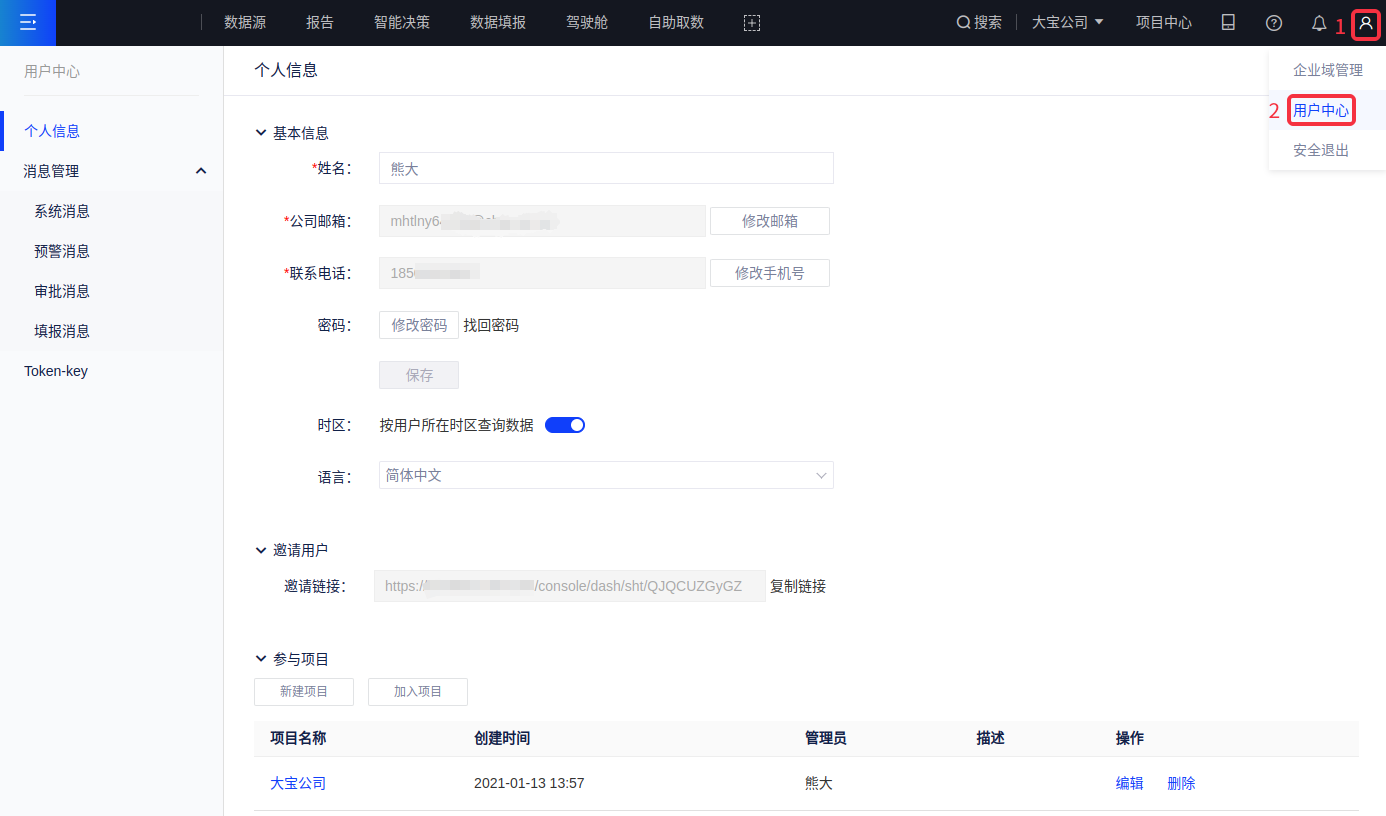Open the notification bell icon
The image size is (1386, 816).
click(1319, 23)
